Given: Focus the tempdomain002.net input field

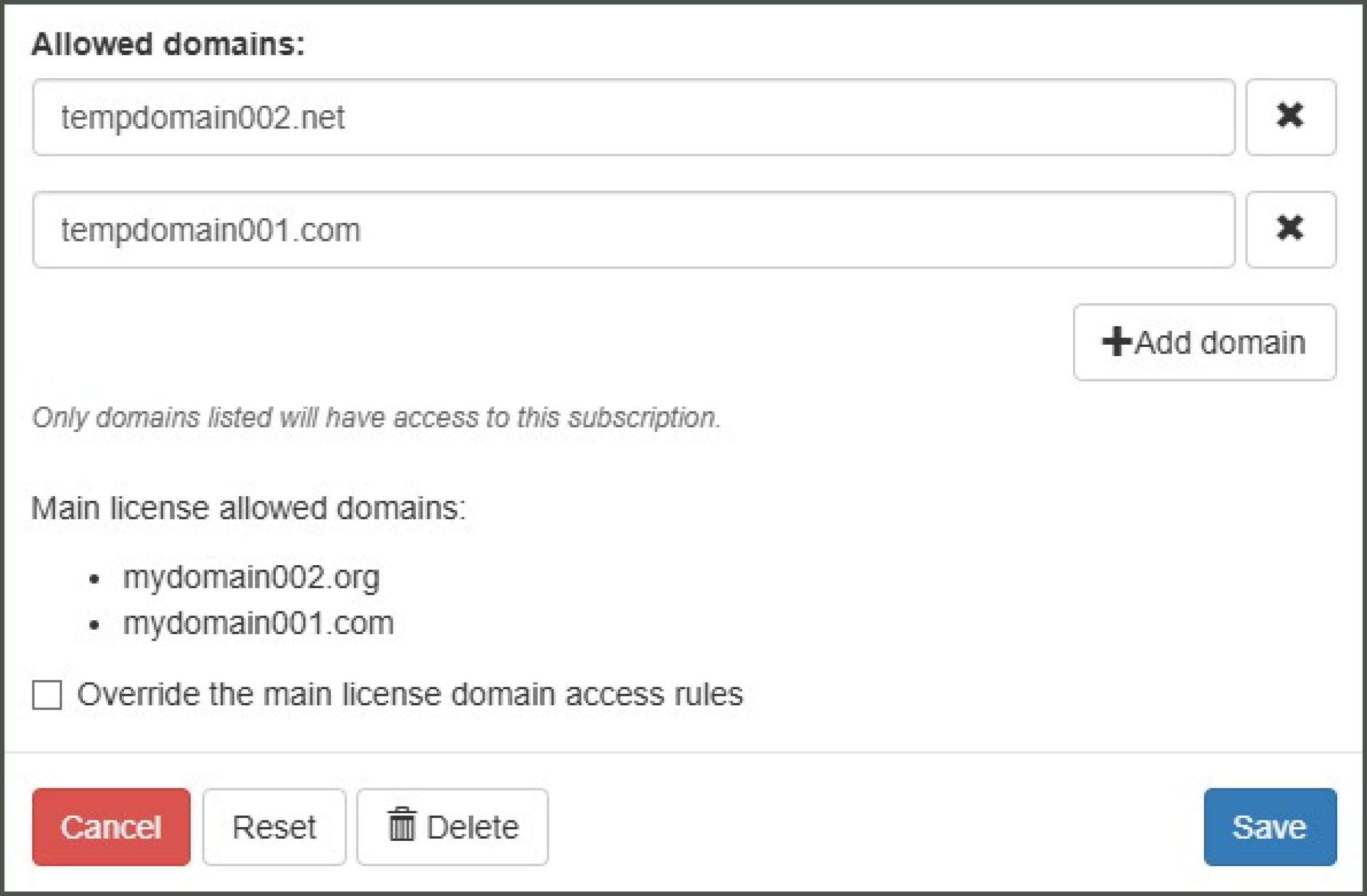Looking at the screenshot, I should click(x=634, y=117).
